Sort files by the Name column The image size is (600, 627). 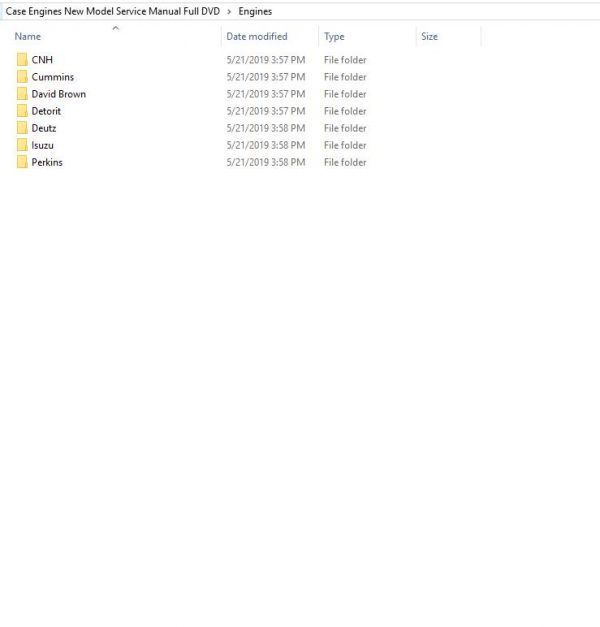pyautogui.click(x=28, y=36)
